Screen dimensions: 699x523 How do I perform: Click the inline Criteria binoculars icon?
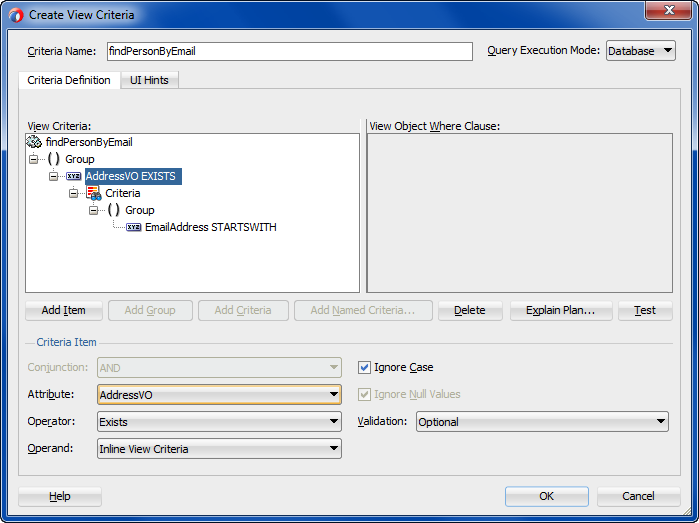94,193
